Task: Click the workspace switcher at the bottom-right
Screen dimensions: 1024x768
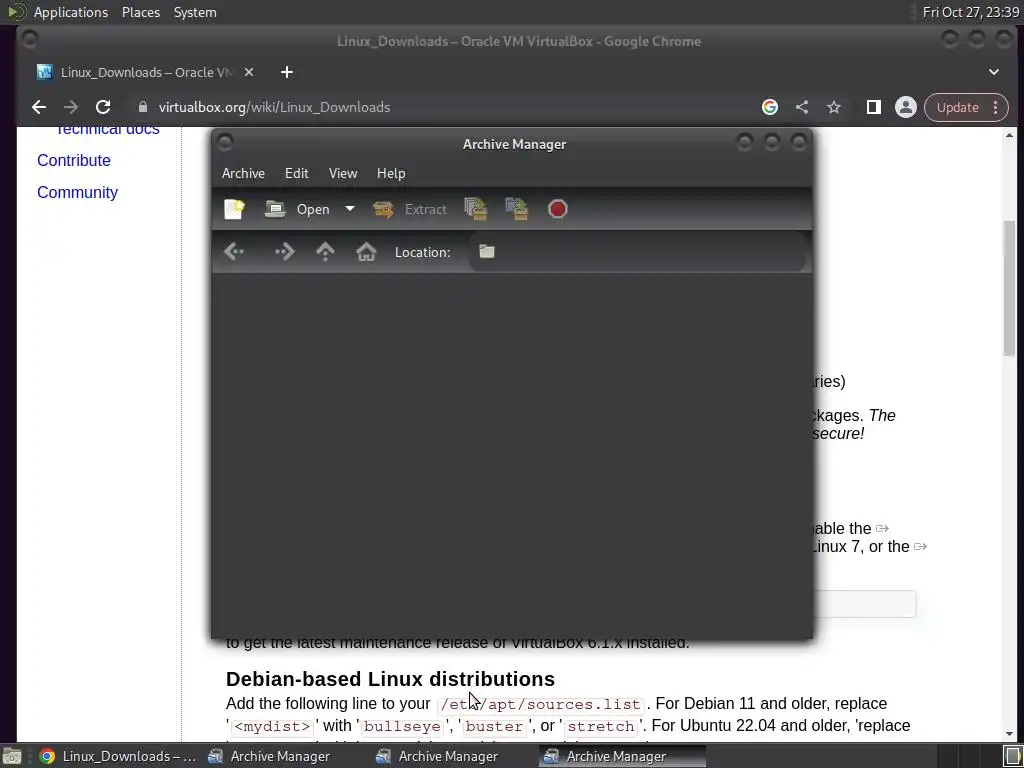Action: (1014, 756)
